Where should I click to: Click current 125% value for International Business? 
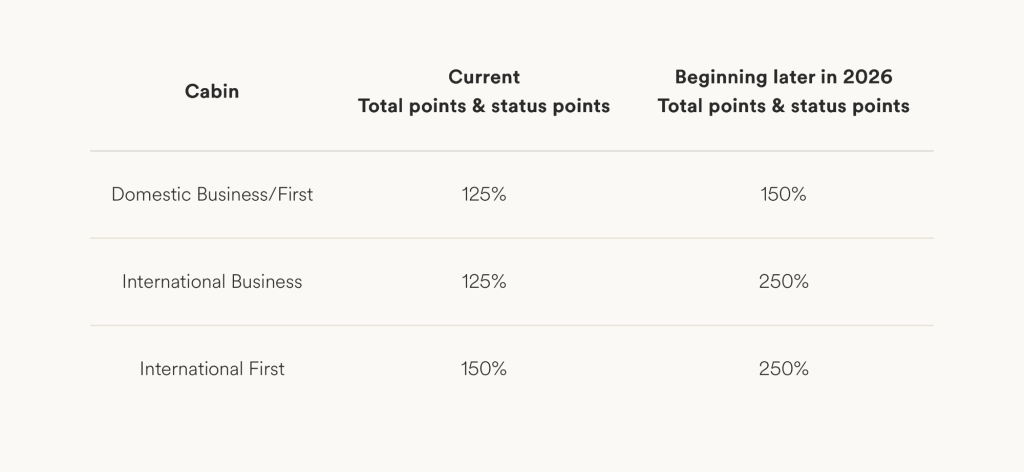[x=484, y=282]
